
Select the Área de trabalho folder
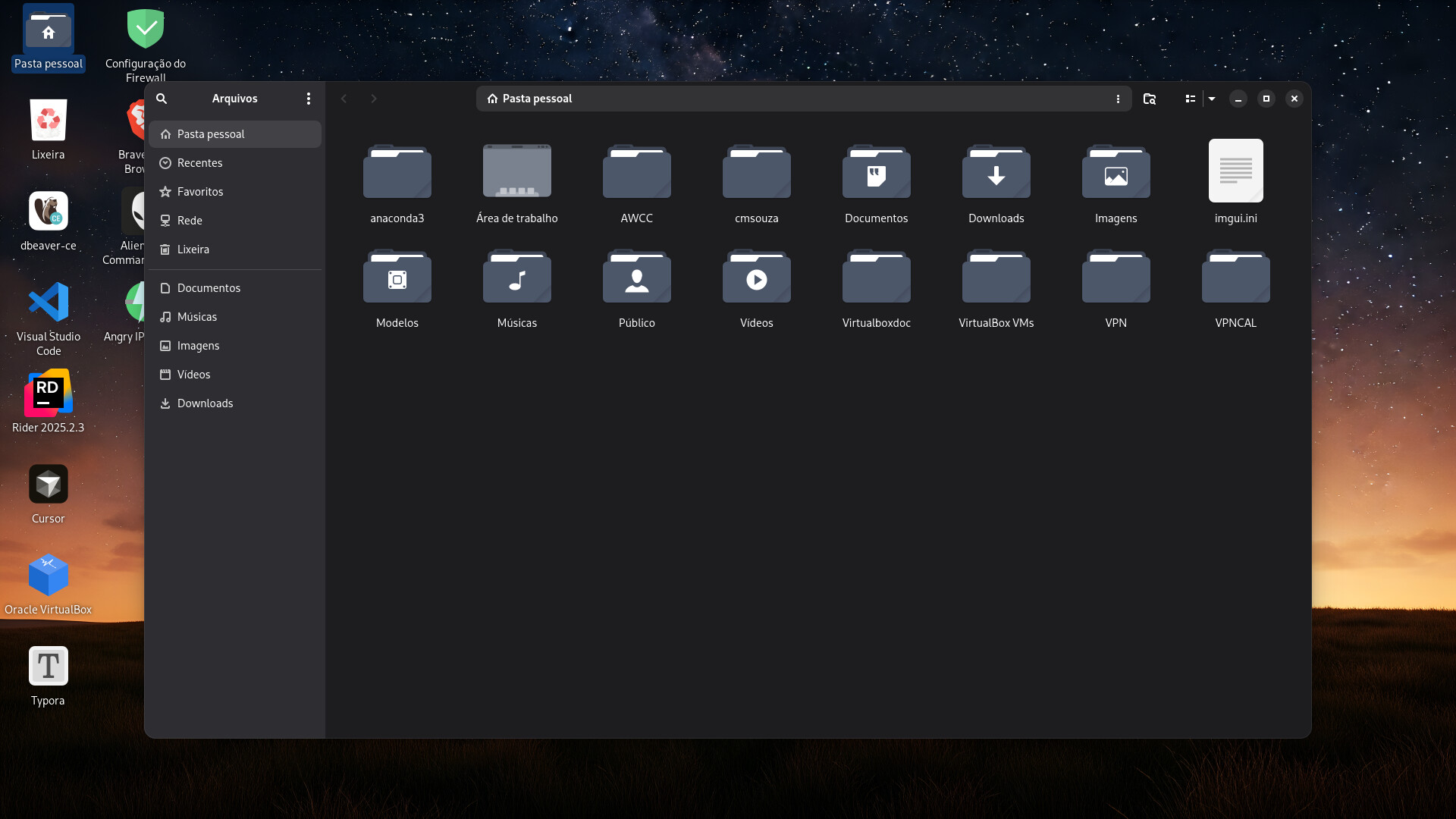pyautogui.click(x=516, y=173)
